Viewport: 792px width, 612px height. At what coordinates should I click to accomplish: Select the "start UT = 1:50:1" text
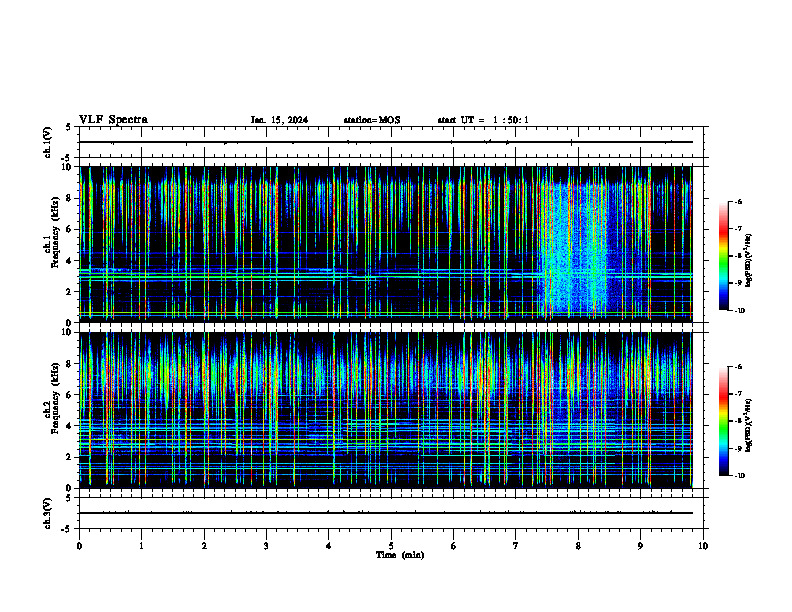pyautogui.click(x=483, y=120)
